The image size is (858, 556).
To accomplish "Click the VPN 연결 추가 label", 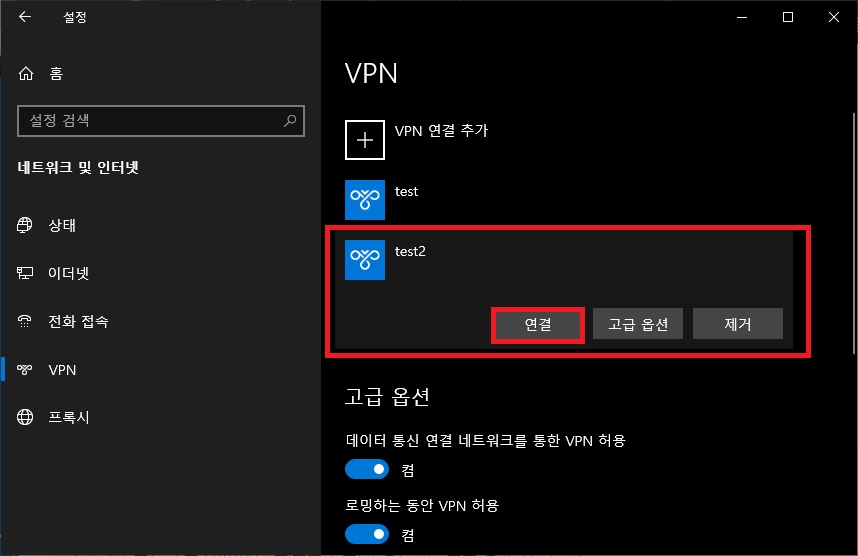I will (441, 131).
